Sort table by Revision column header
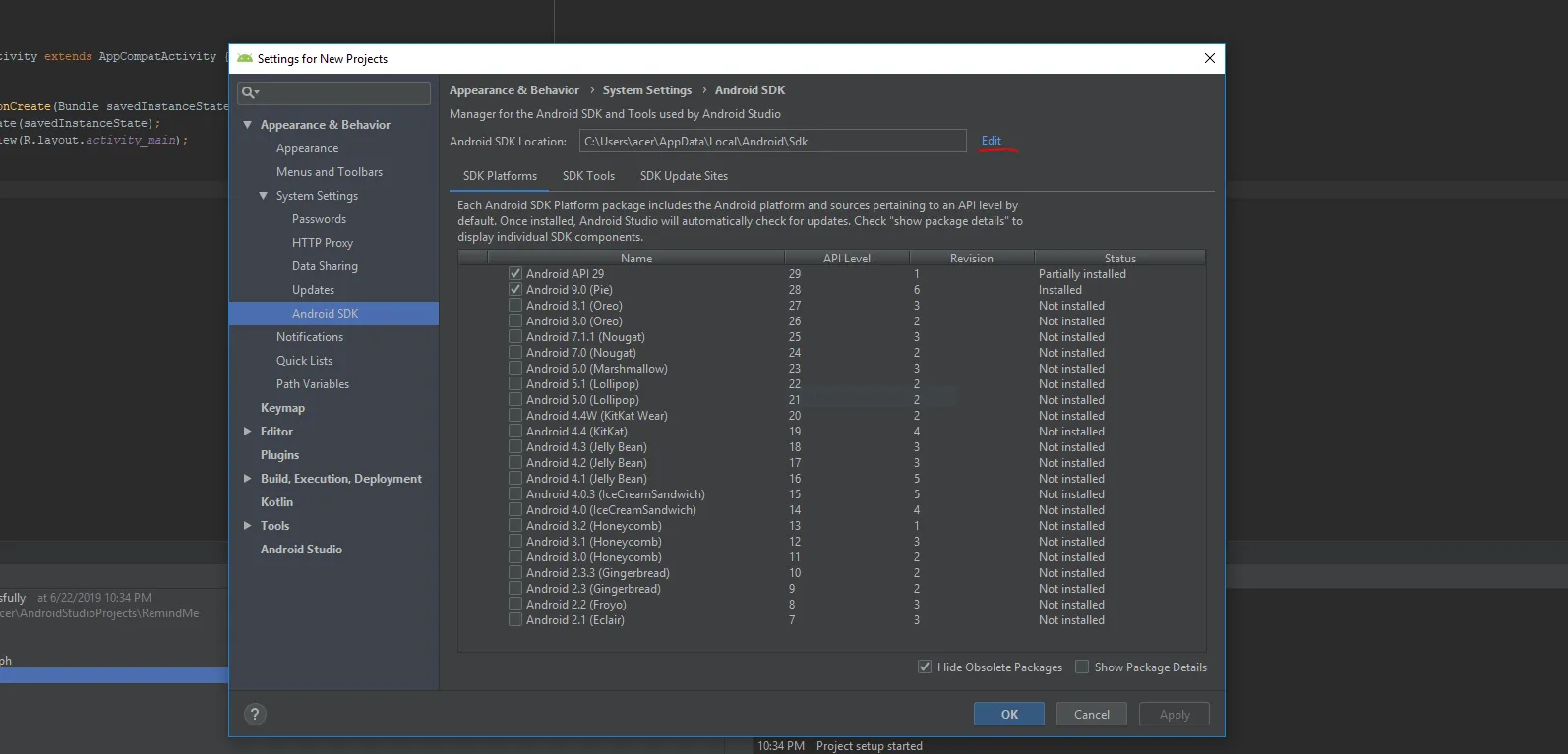The height and width of the screenshot is (754, 1568). (x=972, y=259)
